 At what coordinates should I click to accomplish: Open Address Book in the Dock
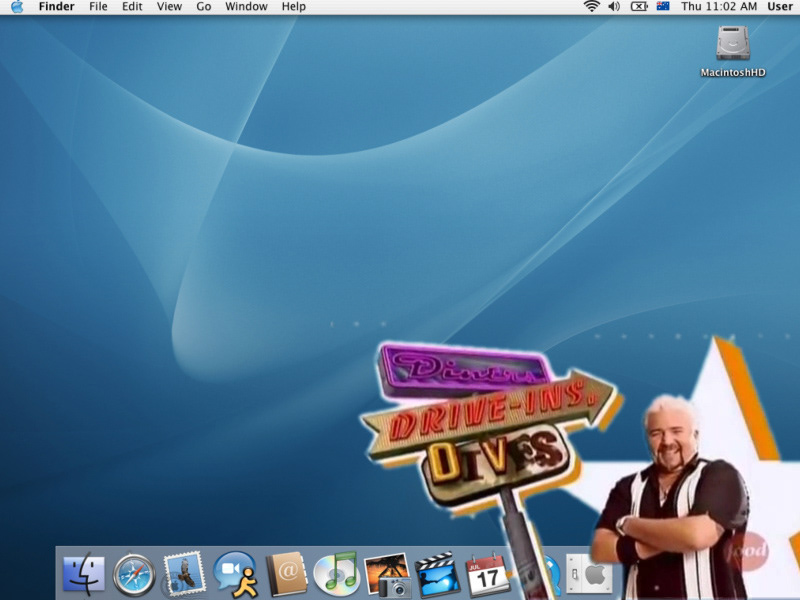[287, 574]
